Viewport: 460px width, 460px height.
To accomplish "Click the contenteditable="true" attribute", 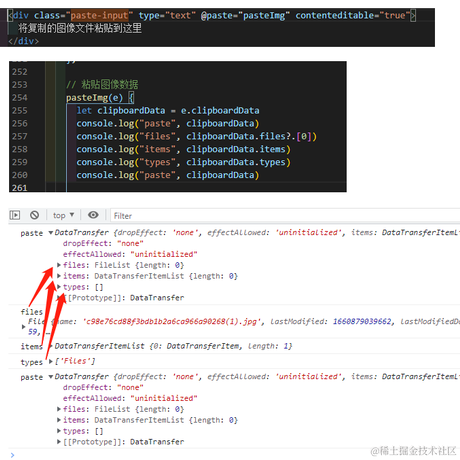I will coord(353,15).
